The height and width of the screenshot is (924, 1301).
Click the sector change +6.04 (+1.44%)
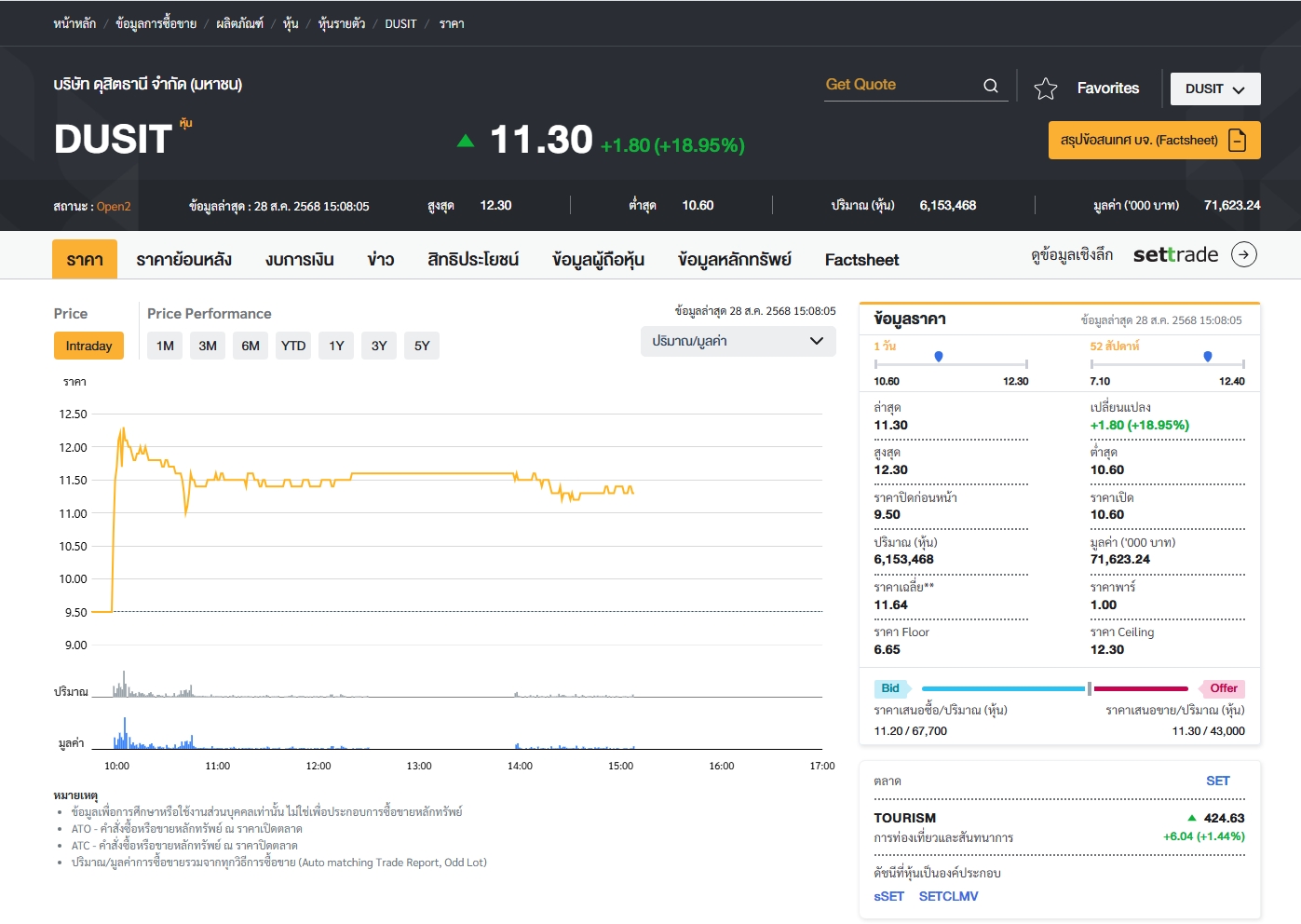click(x=1203, y=836)
